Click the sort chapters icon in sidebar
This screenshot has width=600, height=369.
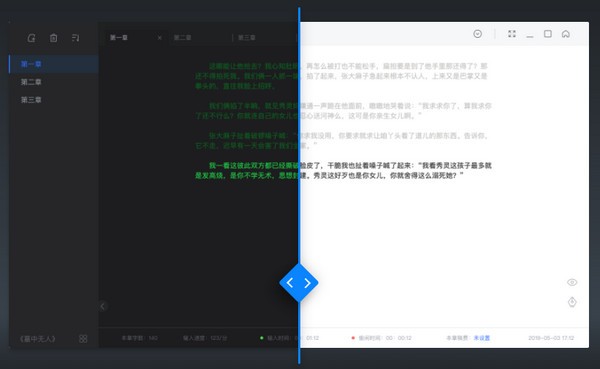(x=75, y=38)
